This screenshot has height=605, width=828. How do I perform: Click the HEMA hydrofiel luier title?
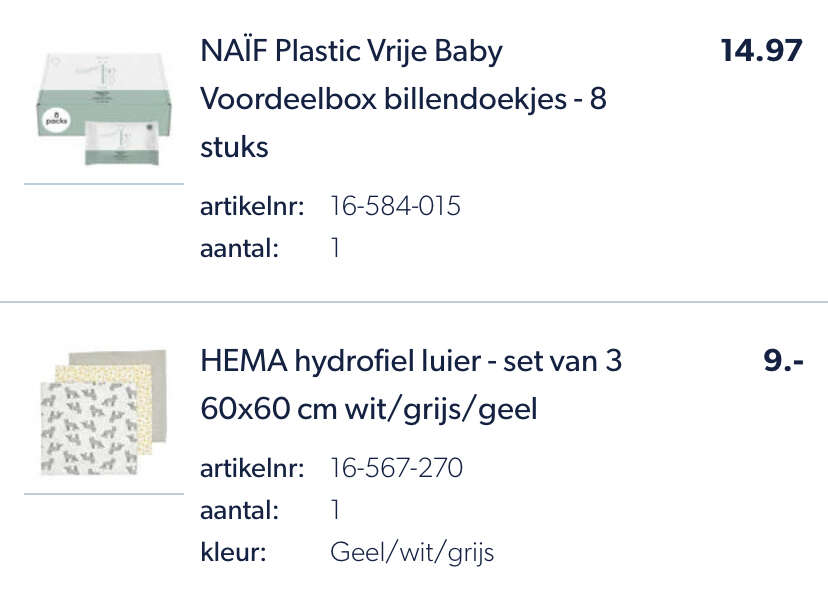tap(411, 385)
